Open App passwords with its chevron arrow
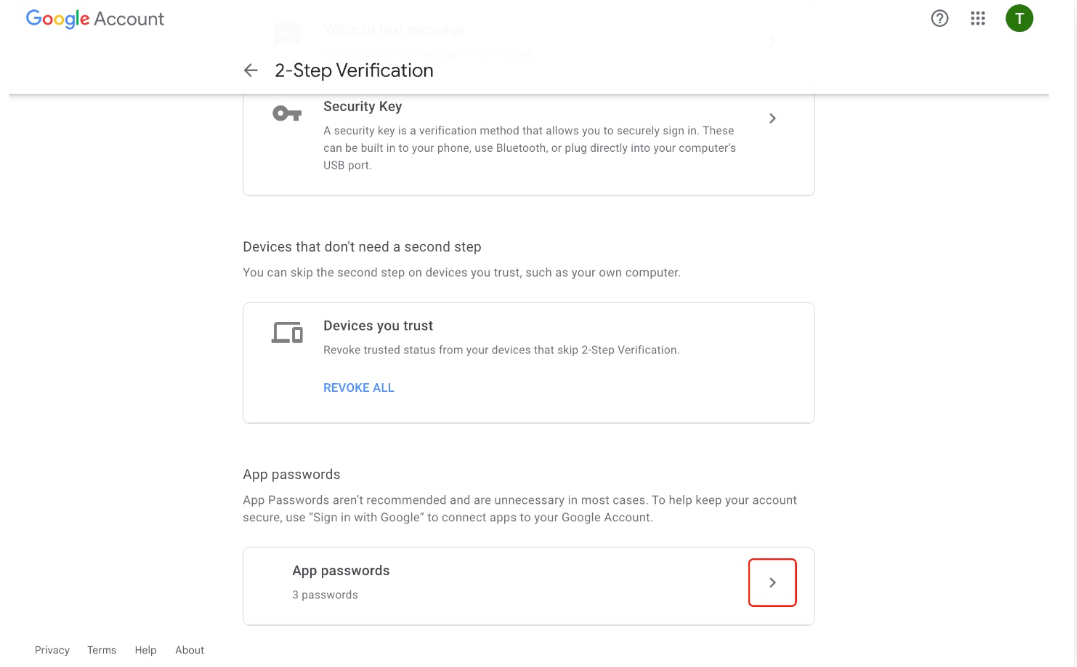Screen dimensions: 1077x667 pyautogui.click(x=772, y=582)
